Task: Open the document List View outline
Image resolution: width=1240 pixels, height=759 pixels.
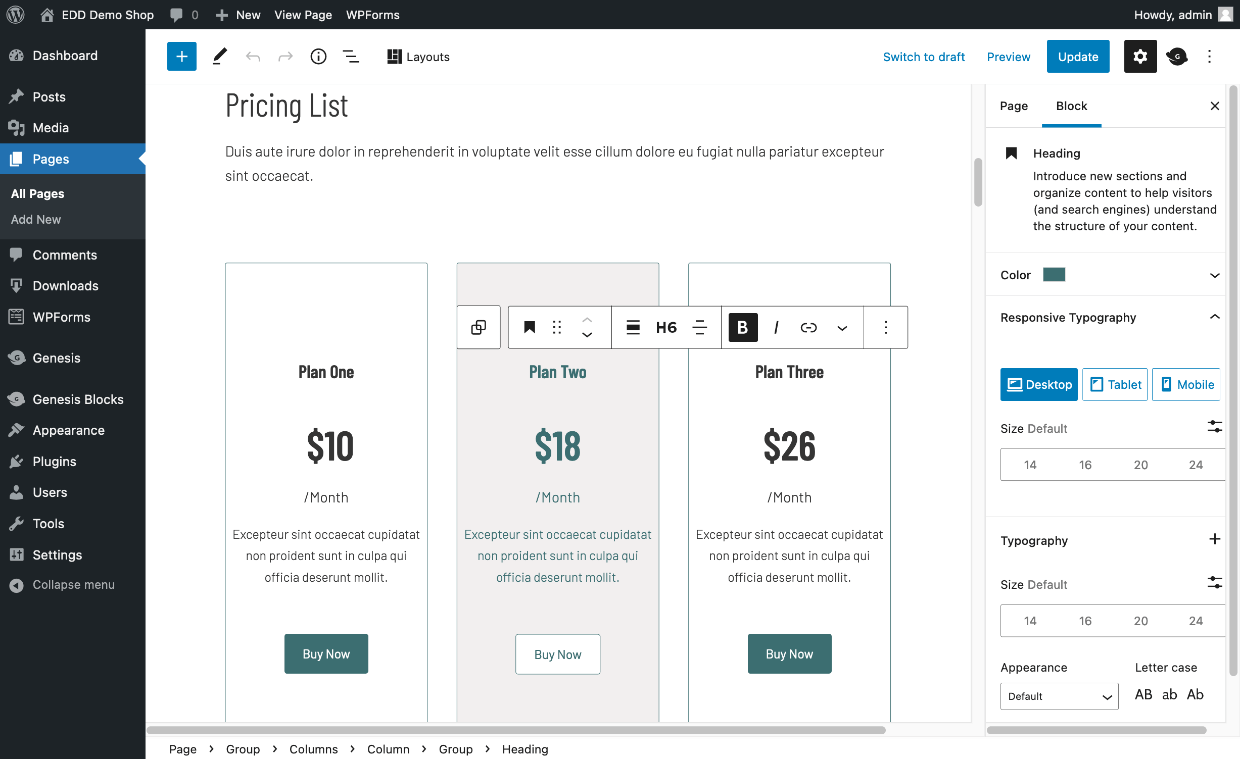Action: click(351, 57)
